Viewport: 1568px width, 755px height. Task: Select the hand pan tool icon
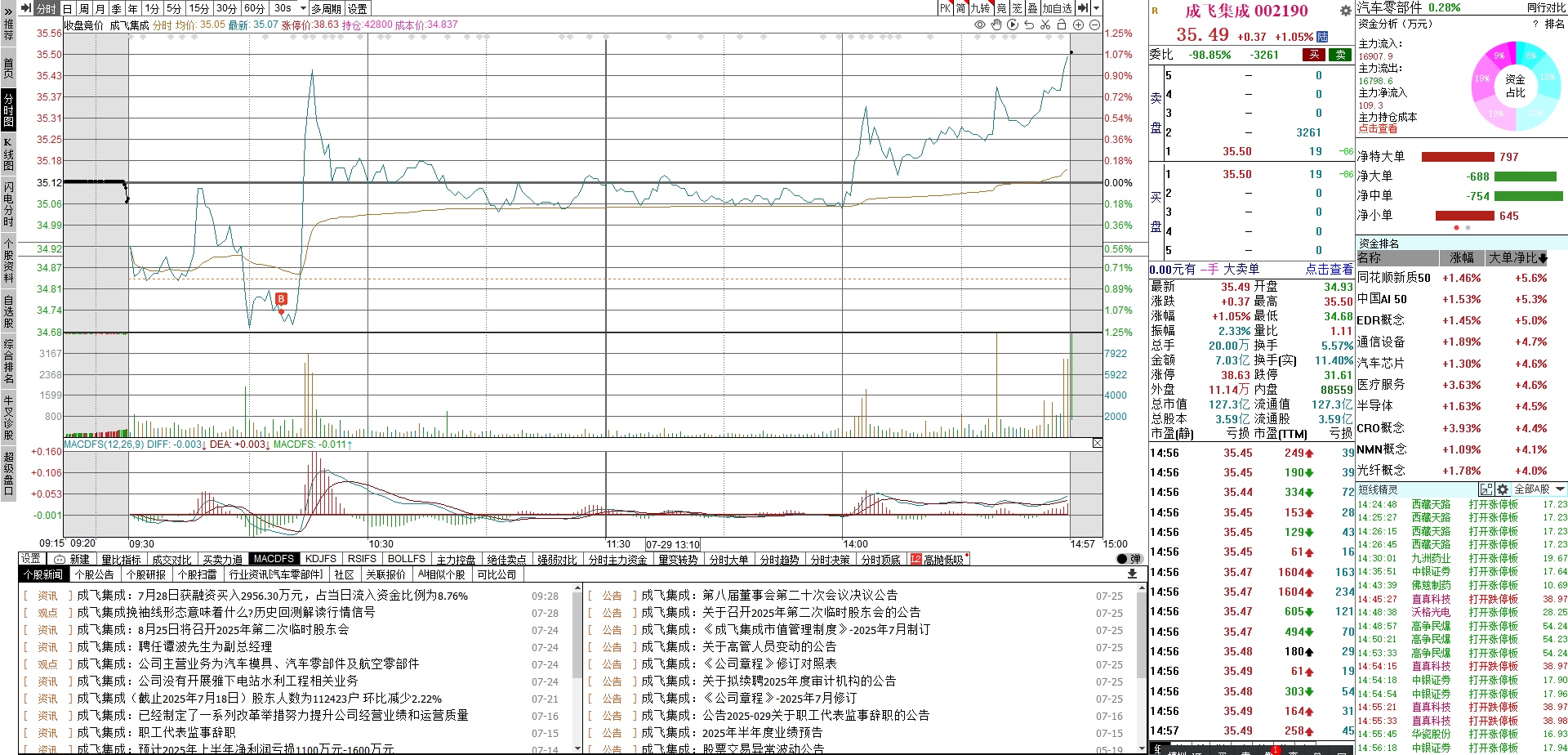(996, 25)
